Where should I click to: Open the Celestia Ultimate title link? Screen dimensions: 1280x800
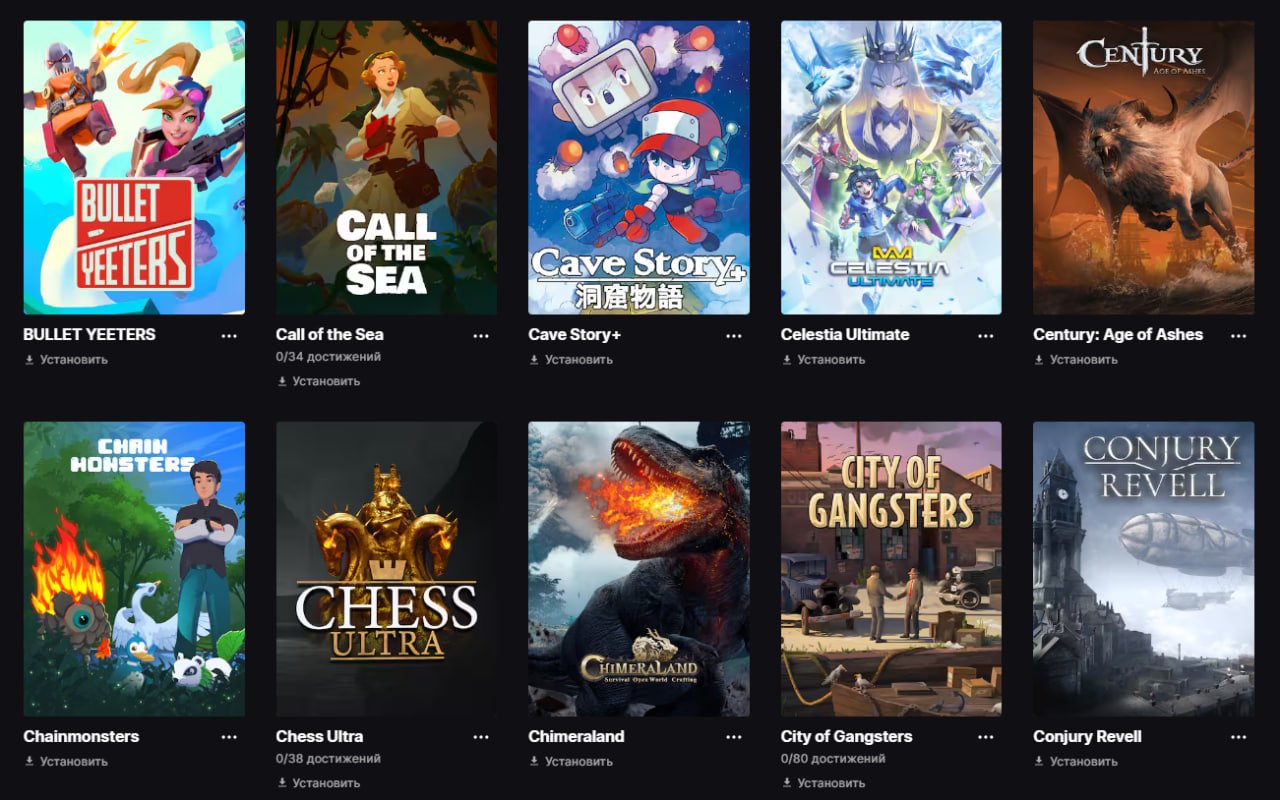845,334
